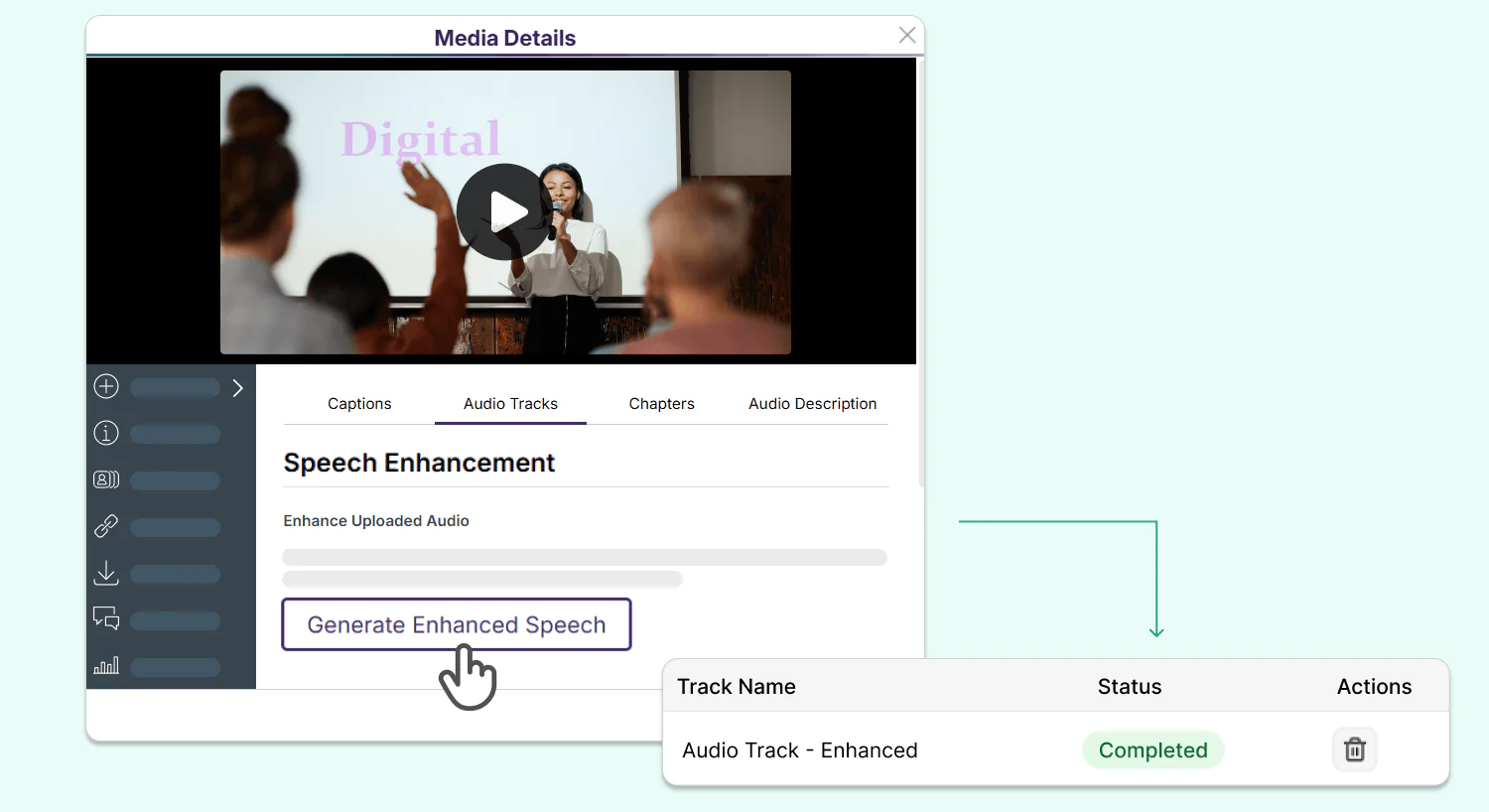Open the link chain sidebar icon
1489x812 pixels.
point(106,526)
